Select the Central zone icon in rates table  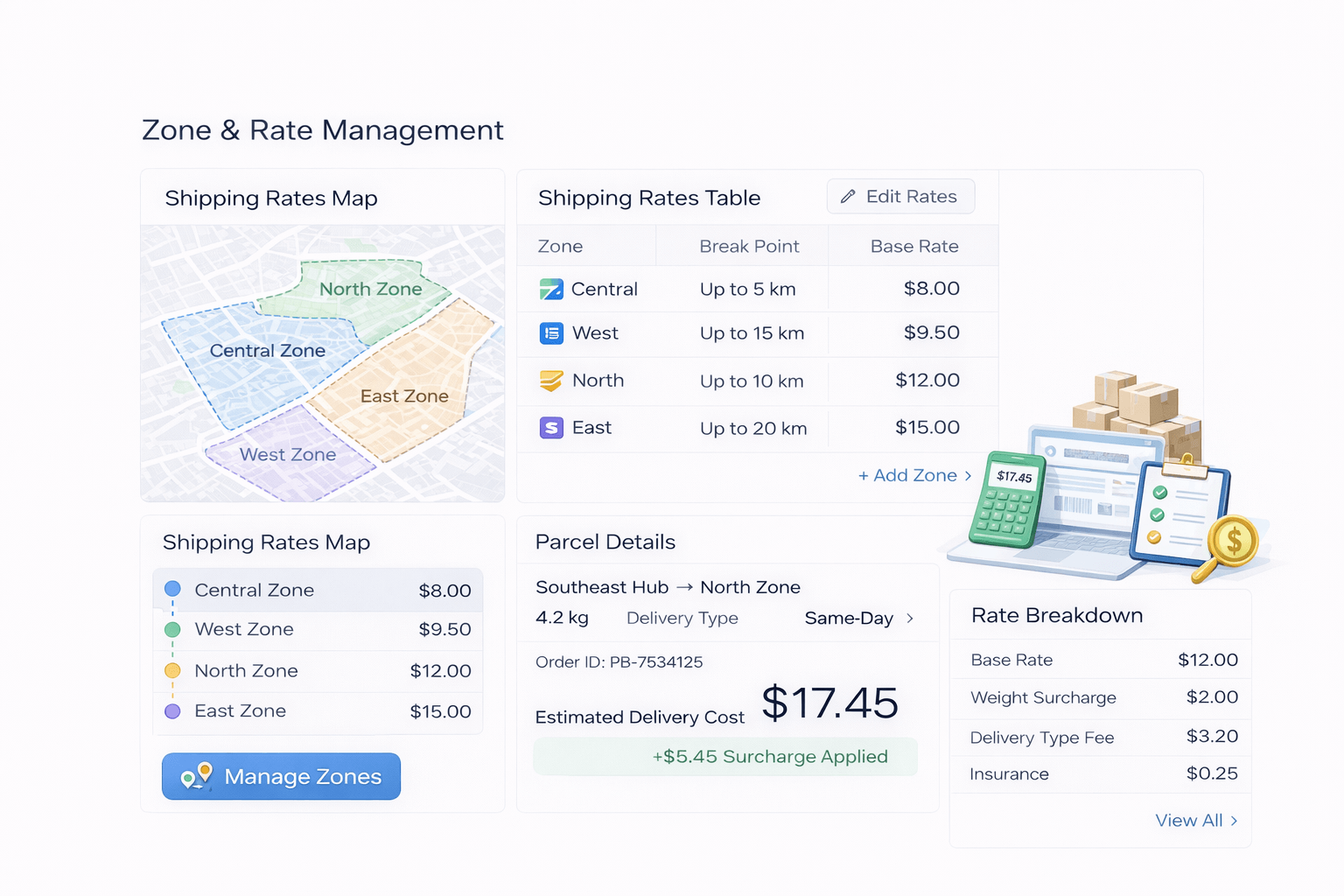(552, 289)
